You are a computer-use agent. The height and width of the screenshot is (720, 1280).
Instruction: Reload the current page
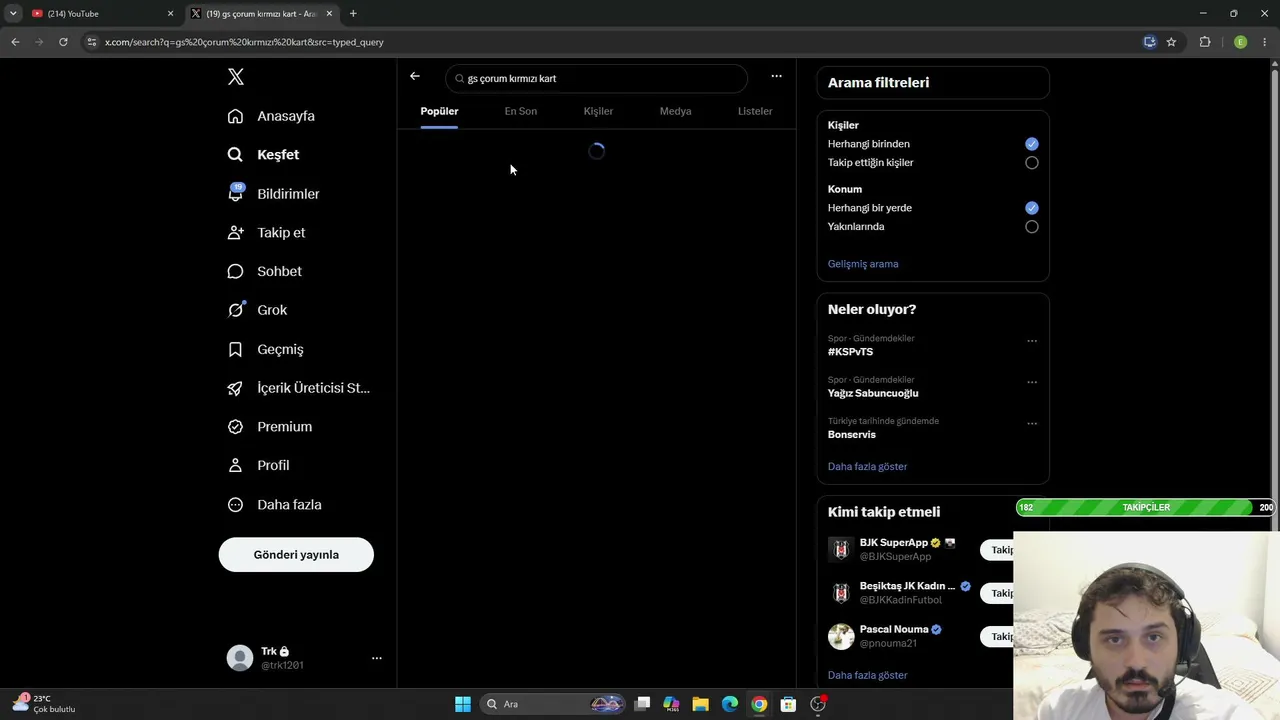(63, 42)
